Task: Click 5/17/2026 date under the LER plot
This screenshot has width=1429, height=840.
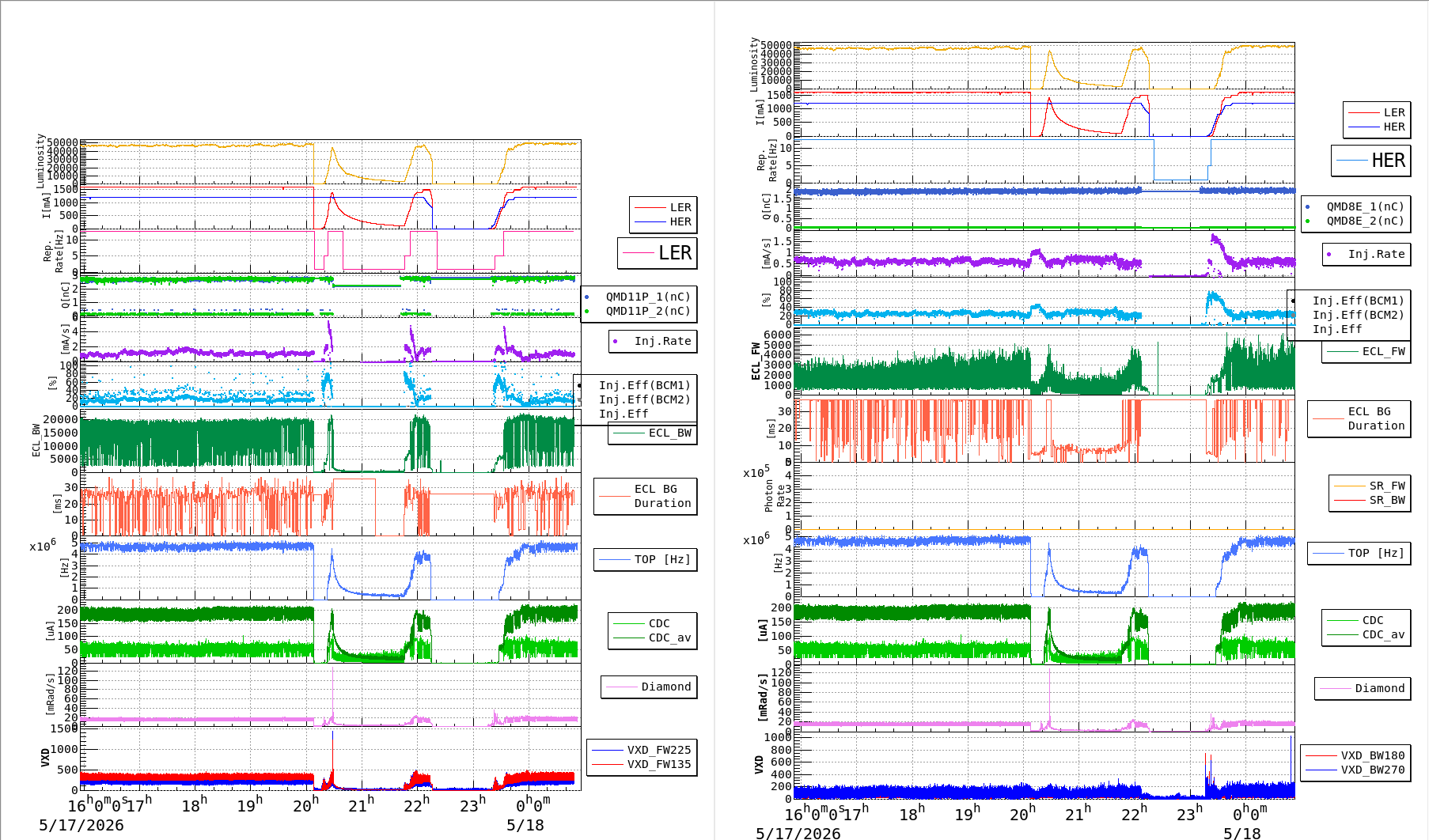Action: pyautogui.click(x=81, y=825)
